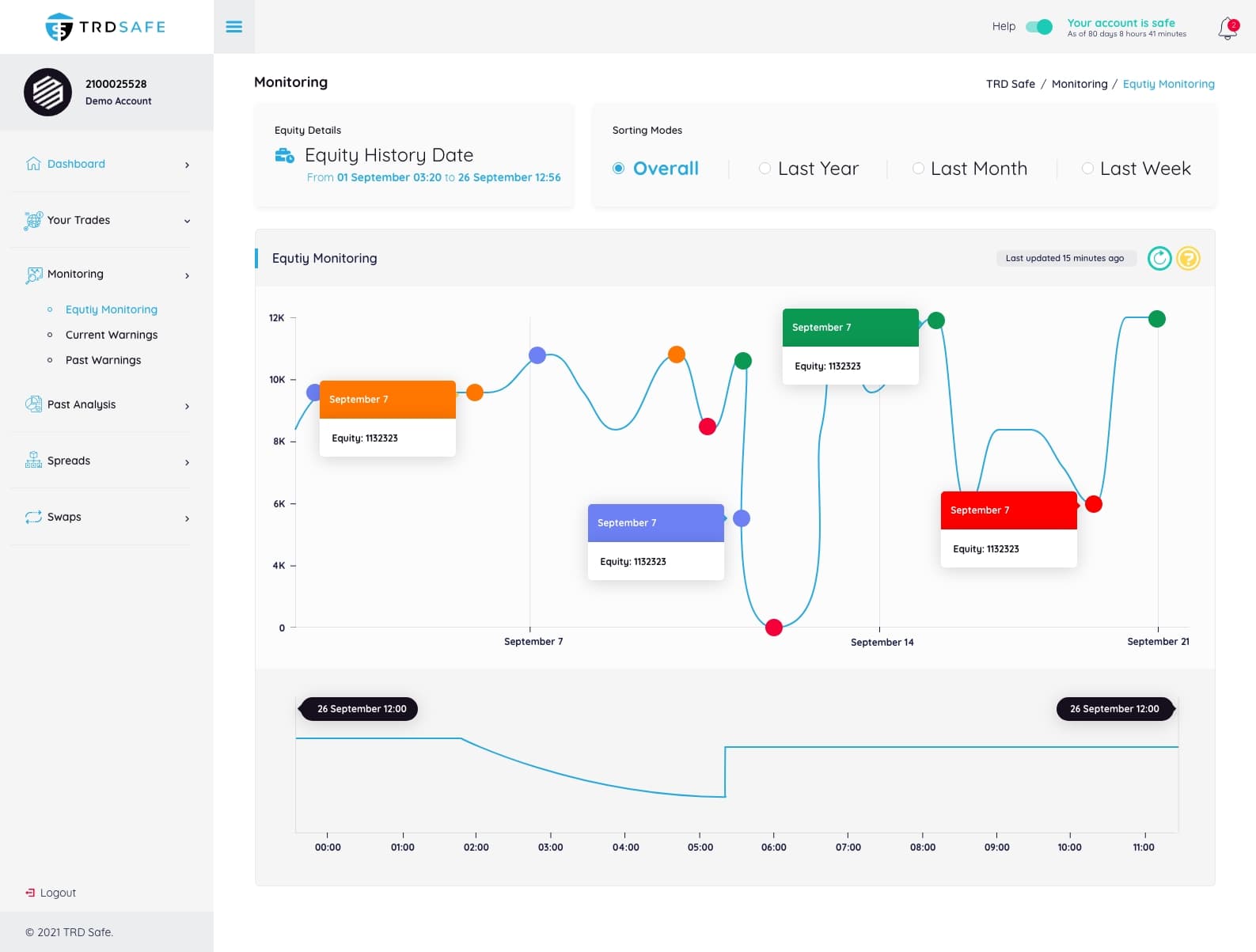Click the Dashboard home icon
1256x952 pixels.
point(33,164)
